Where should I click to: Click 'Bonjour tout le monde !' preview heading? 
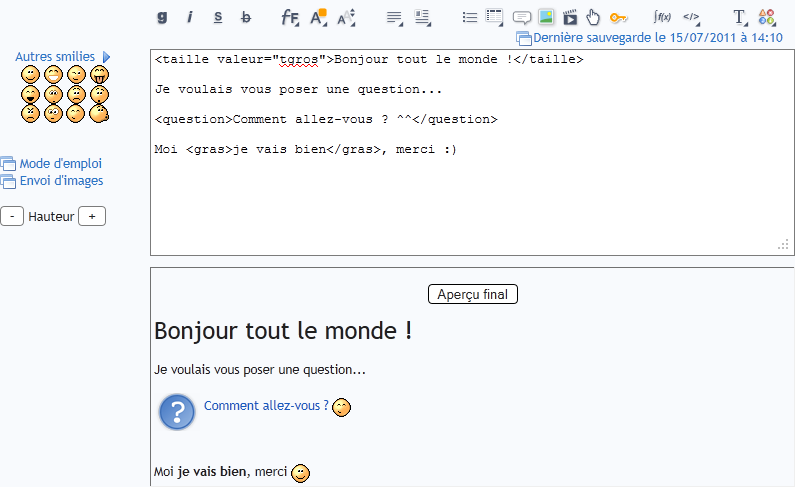pos(283,331)
